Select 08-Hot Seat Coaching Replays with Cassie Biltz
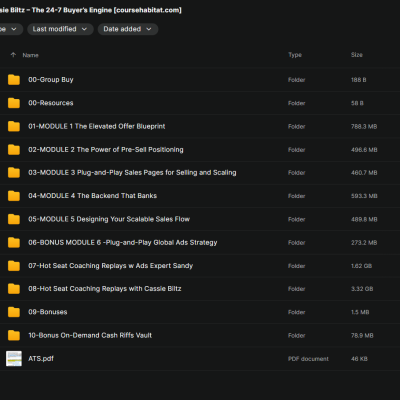400x400 pixels. 105,289
